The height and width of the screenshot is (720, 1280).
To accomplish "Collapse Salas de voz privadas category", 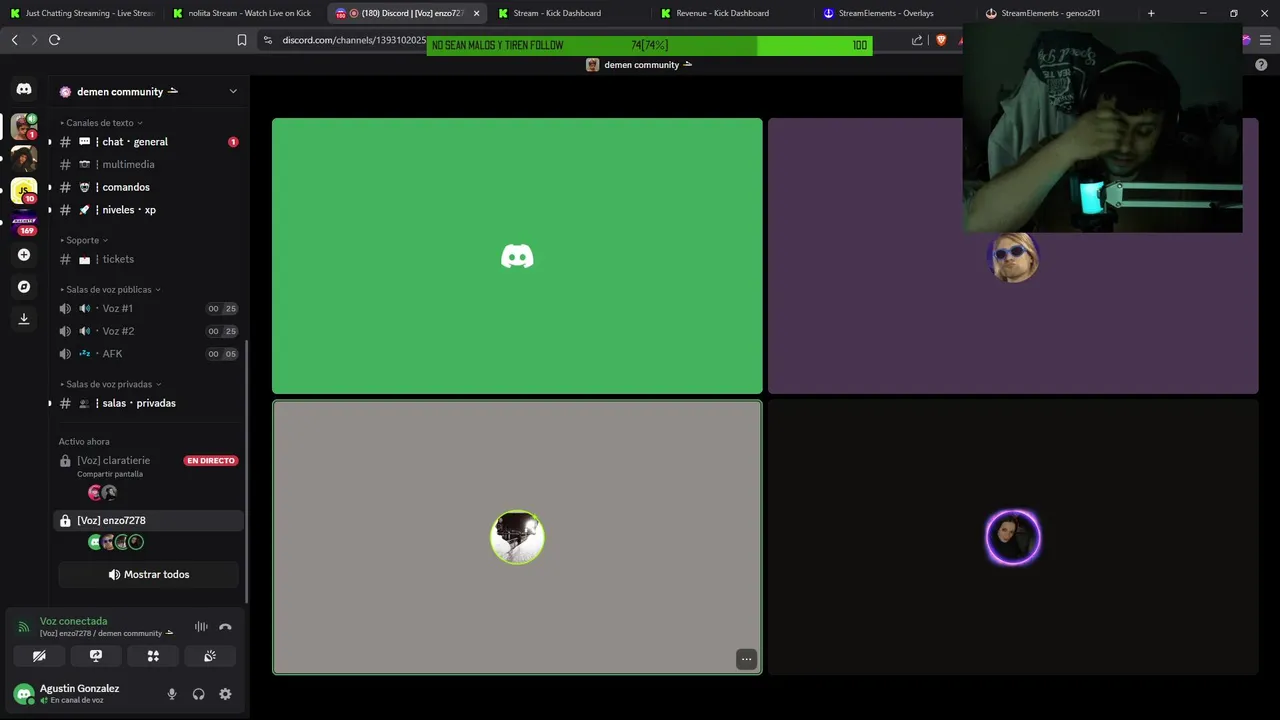I will pos(110,384).
